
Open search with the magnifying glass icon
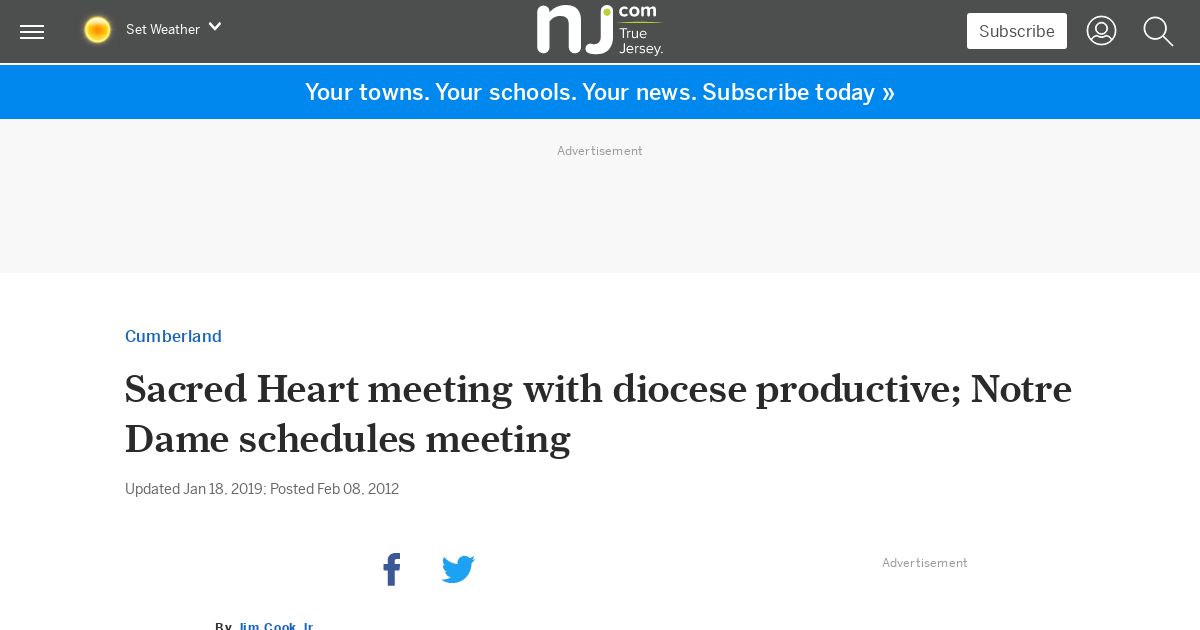1158,31
